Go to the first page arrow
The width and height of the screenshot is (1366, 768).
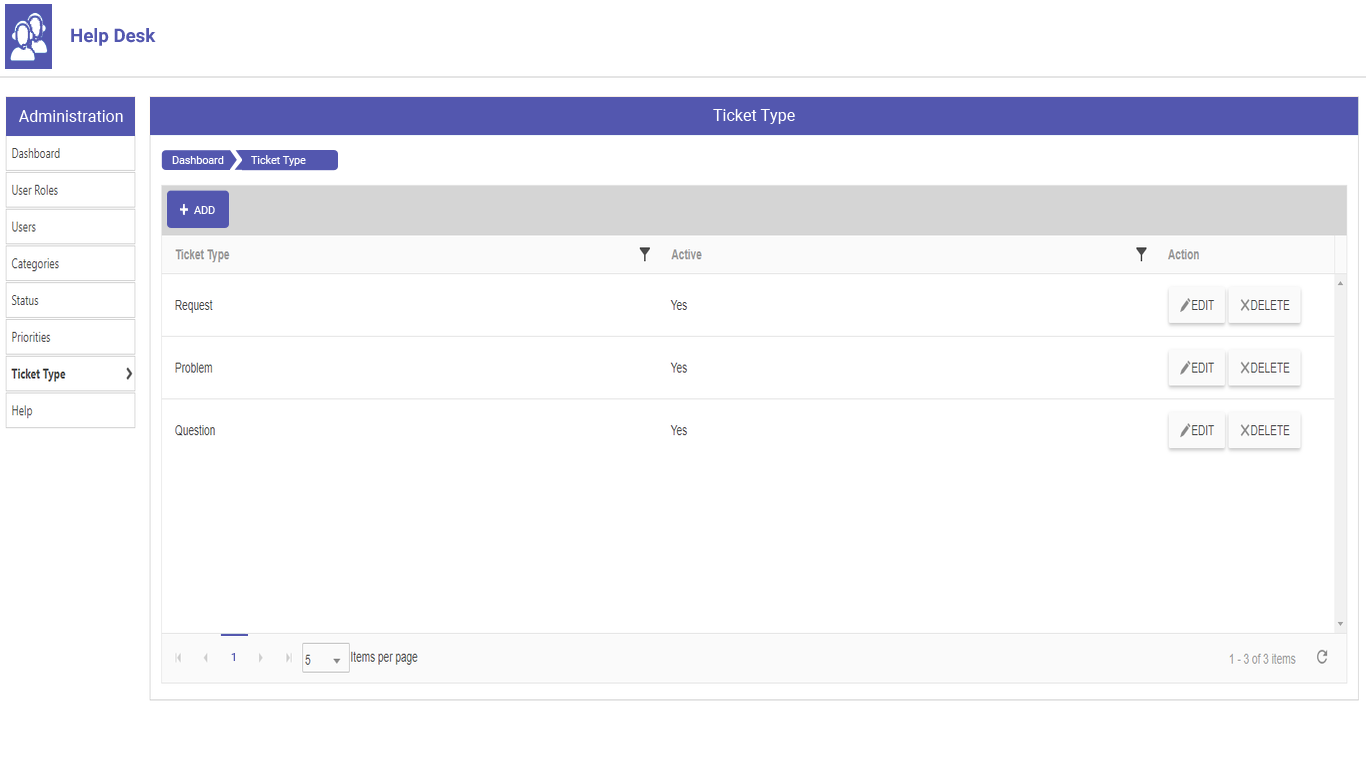[179, 658]
